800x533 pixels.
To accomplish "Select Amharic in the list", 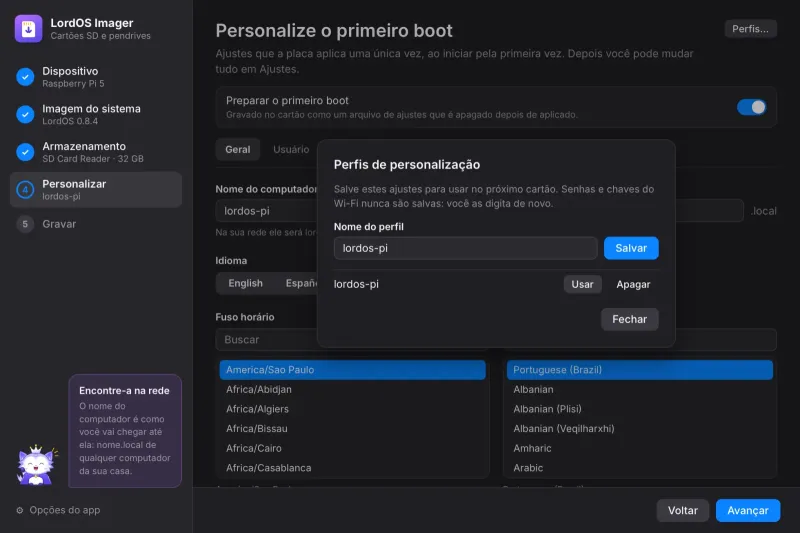I will point(640,448).
